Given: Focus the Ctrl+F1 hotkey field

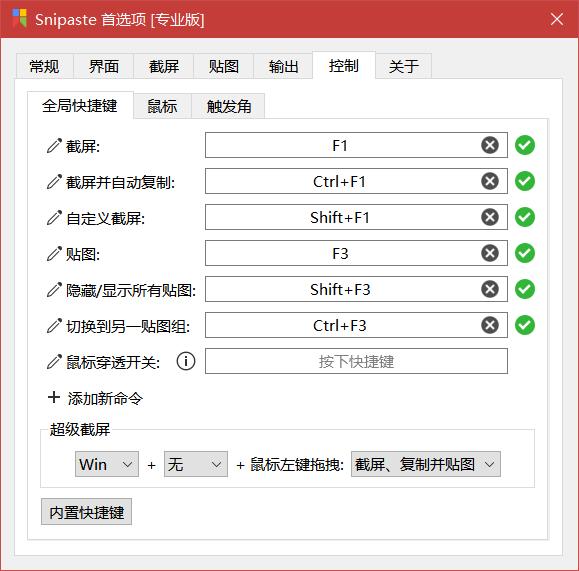Looking at the screenshot, I should 356,181.
